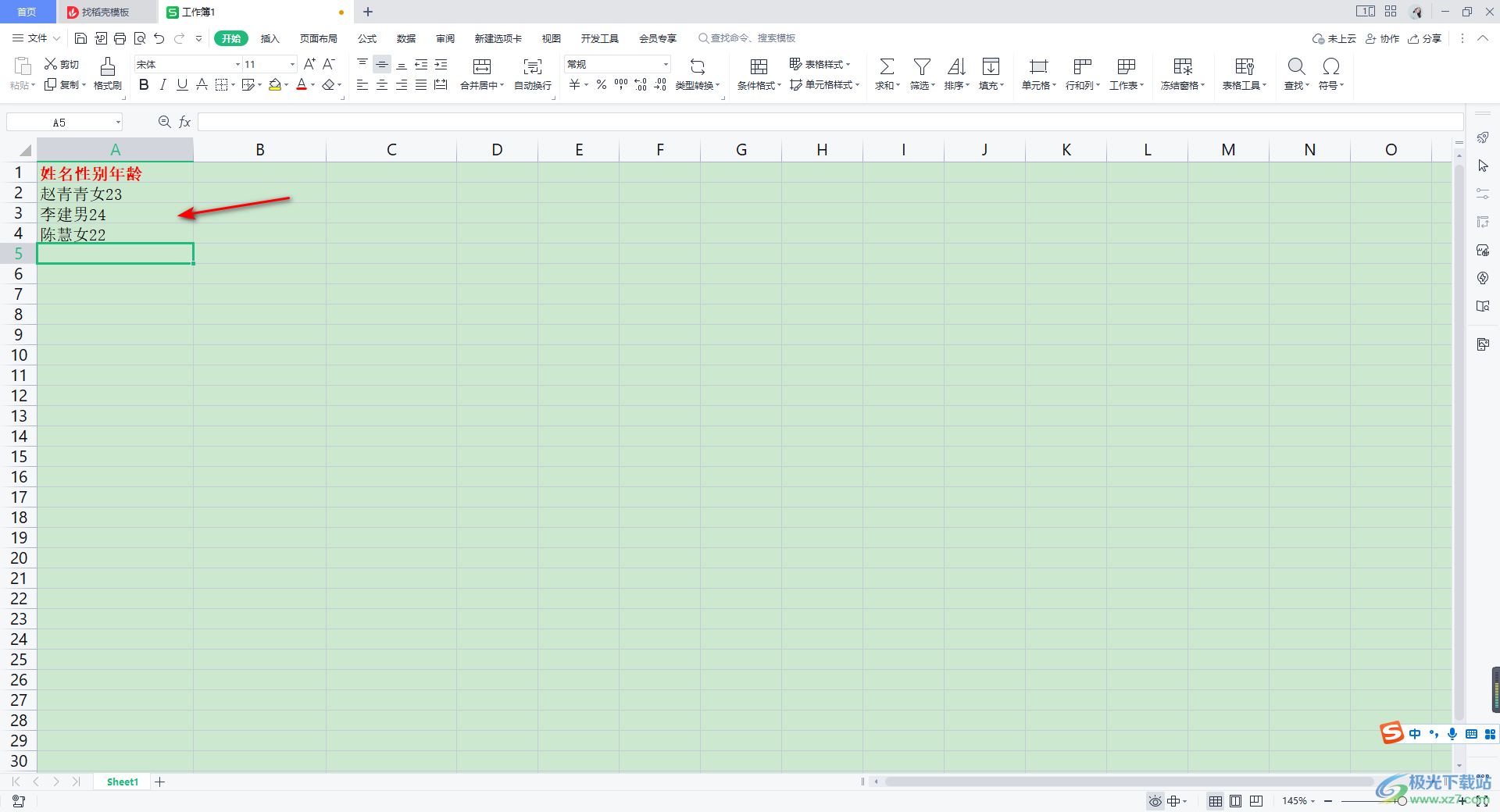Click the 未上云 cloud status button

pyautogui.click(x=1334, y=38)
